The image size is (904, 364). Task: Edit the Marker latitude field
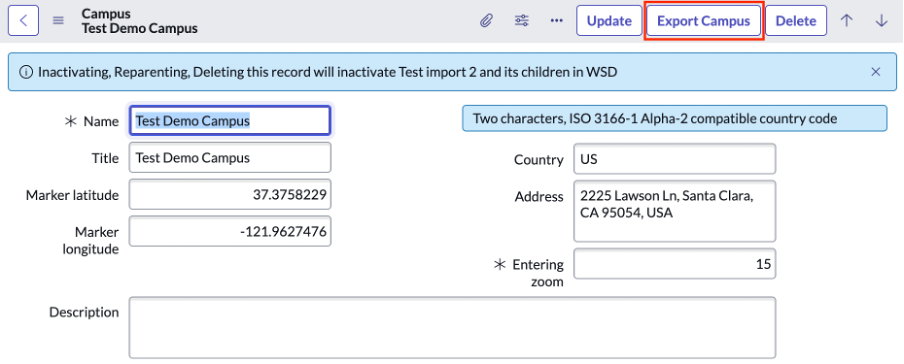click(x=230, y=195)
